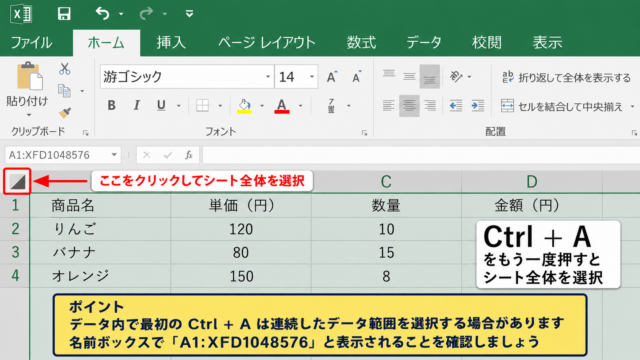Click cell containing りんご

100,229
